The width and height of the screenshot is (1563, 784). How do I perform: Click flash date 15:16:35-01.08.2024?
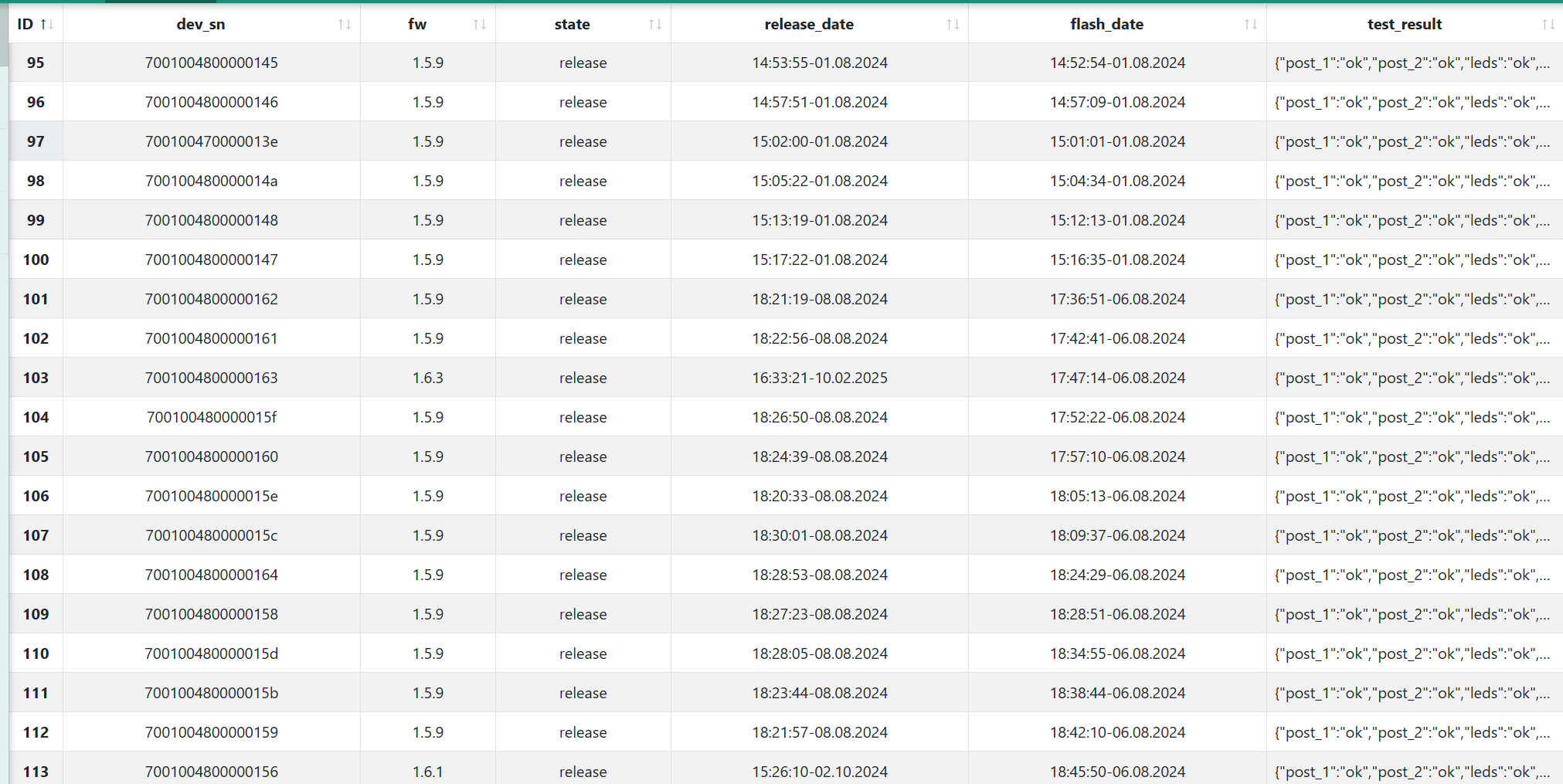[x=1117, y=260]
